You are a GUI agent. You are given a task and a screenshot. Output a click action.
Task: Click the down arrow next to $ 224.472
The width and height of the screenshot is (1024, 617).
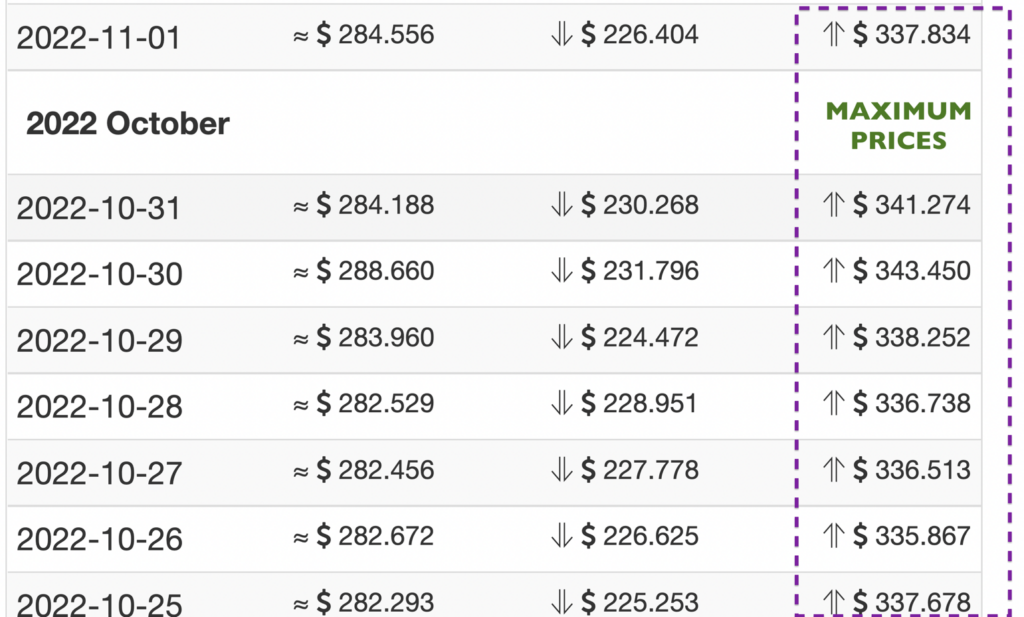point(561,337)
